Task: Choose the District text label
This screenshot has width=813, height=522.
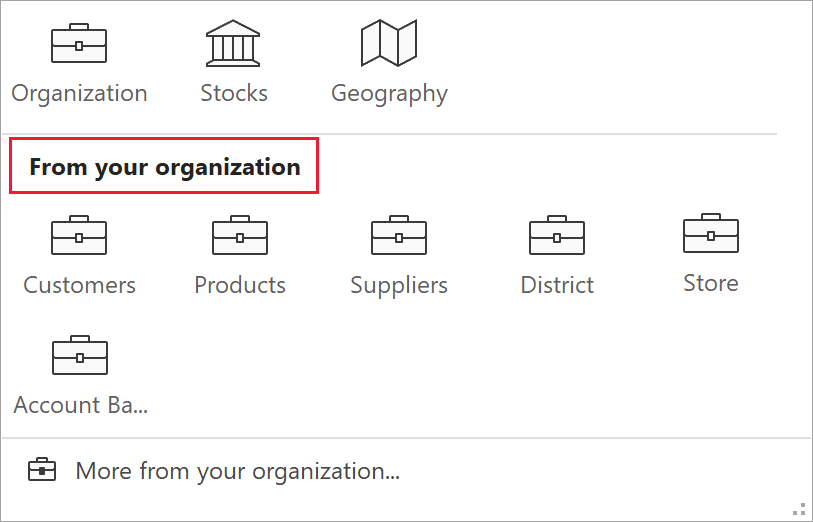Action: [557, 285]
